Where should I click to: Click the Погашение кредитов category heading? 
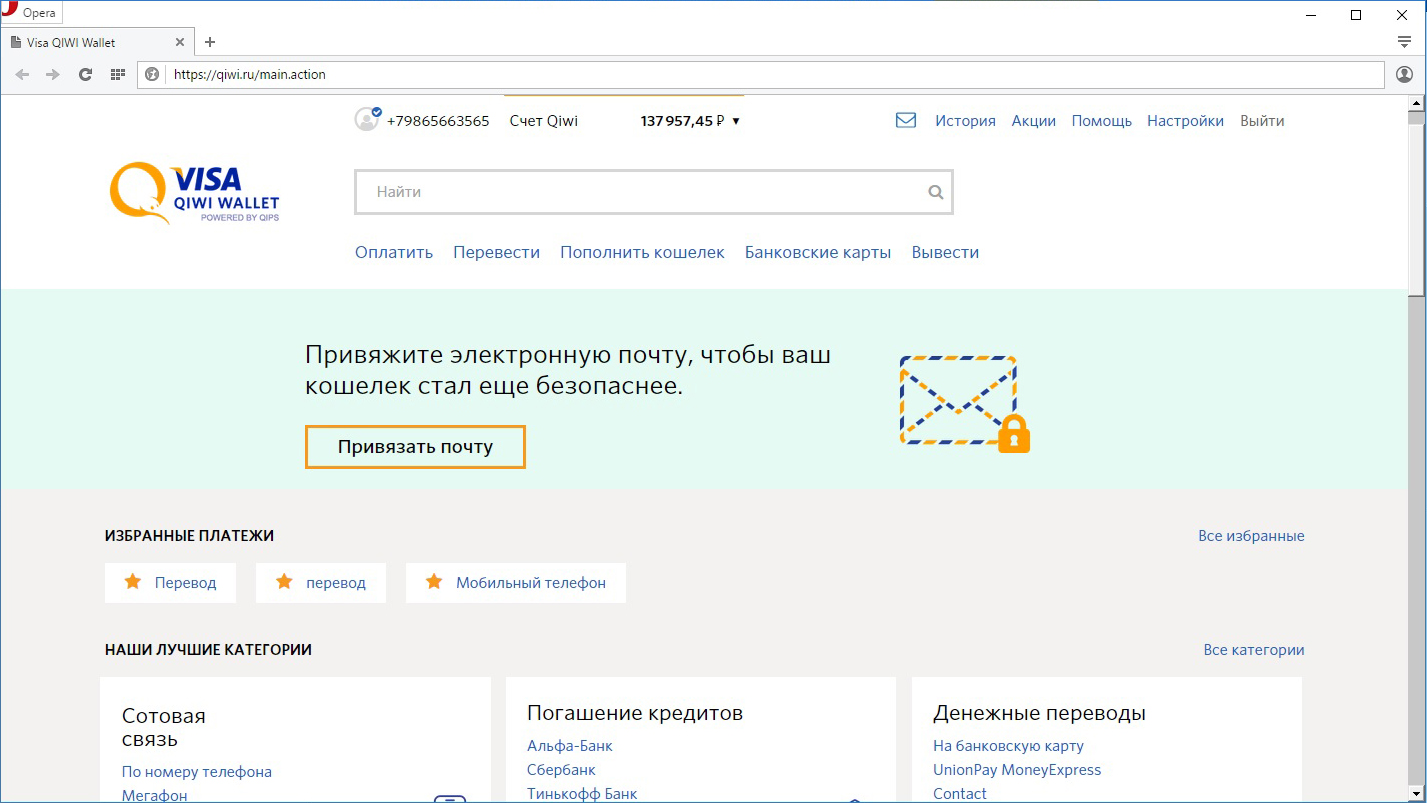635,713
